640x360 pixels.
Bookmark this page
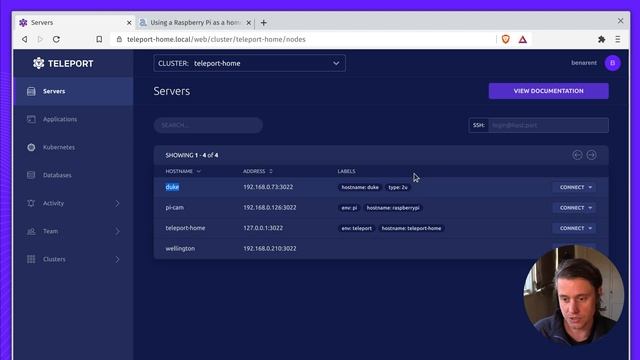[99, 40]
